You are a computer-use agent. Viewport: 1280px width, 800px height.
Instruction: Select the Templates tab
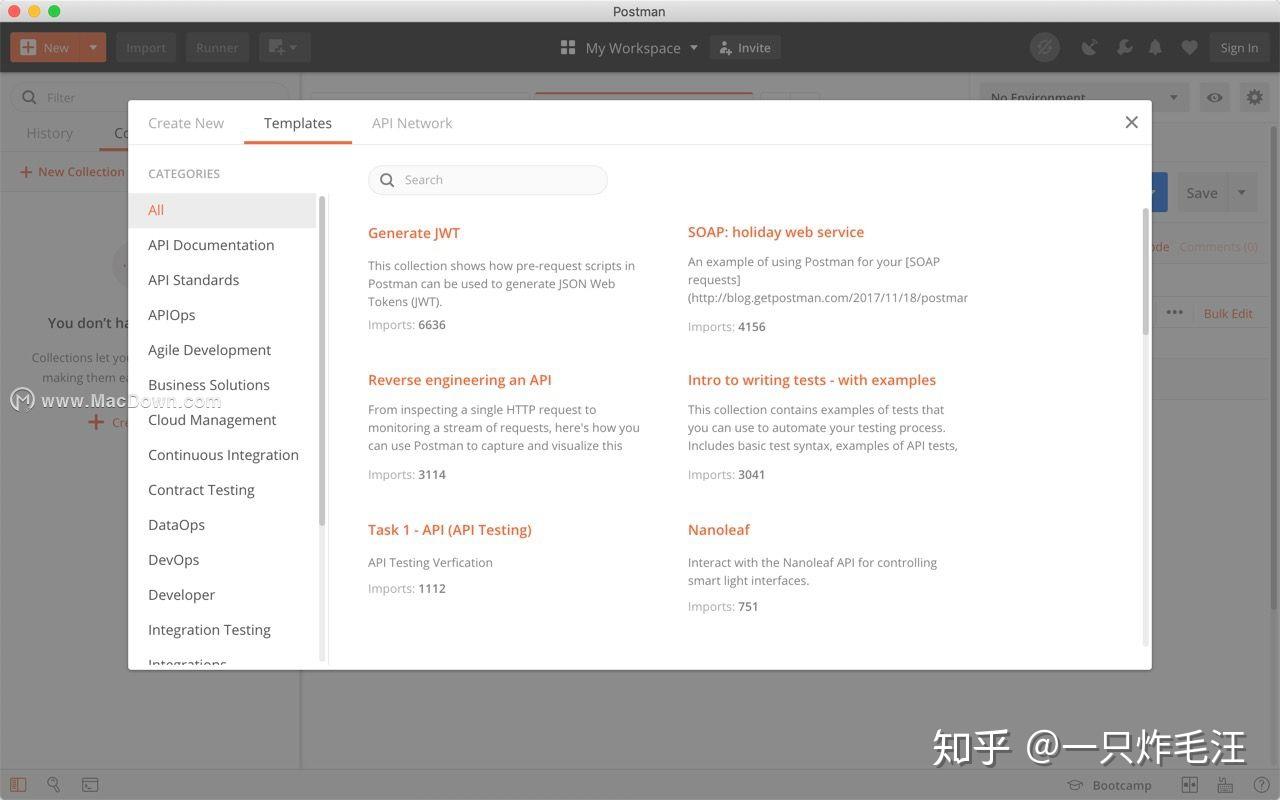pyautogui.click(x=298, y=123)
